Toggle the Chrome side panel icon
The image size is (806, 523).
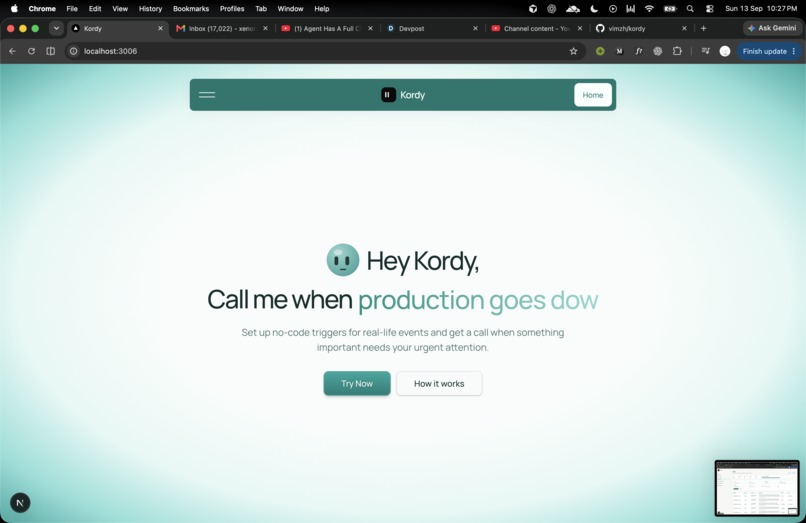[x=50, y=51]
